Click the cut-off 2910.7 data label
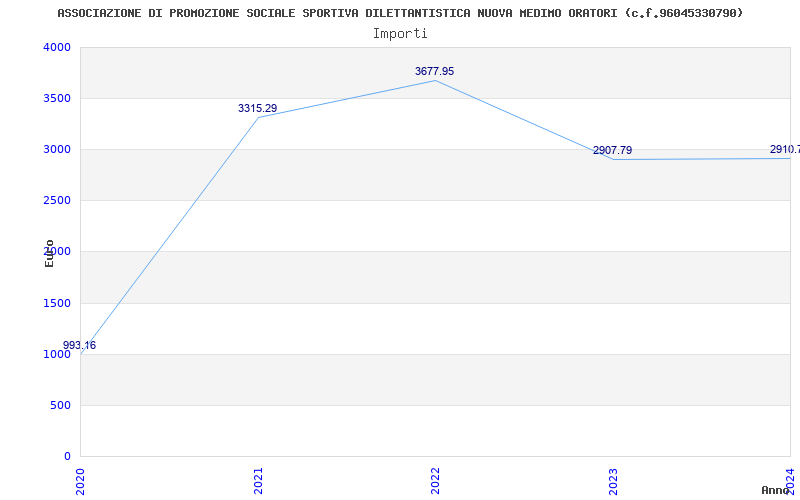Screen dimensions: 800x500 [x=785, y=149]
